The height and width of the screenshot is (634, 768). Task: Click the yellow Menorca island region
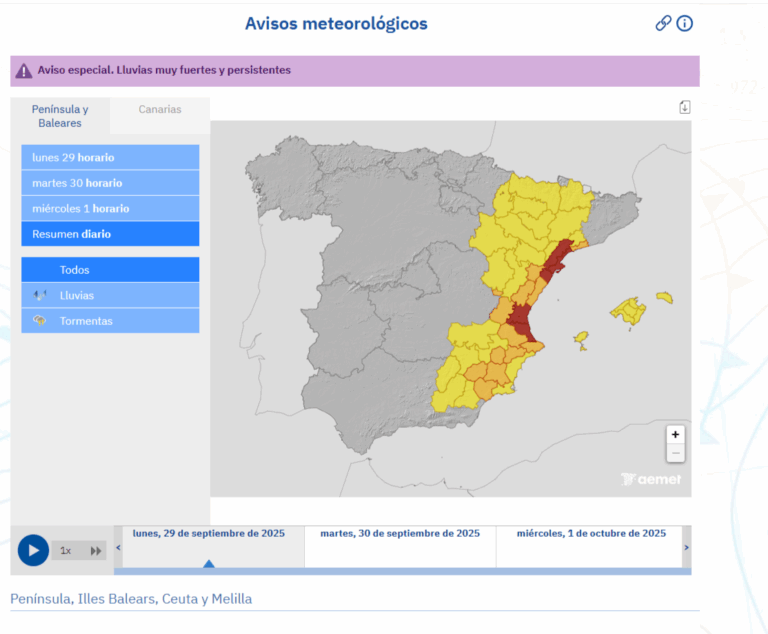click(x=665, y=297)
